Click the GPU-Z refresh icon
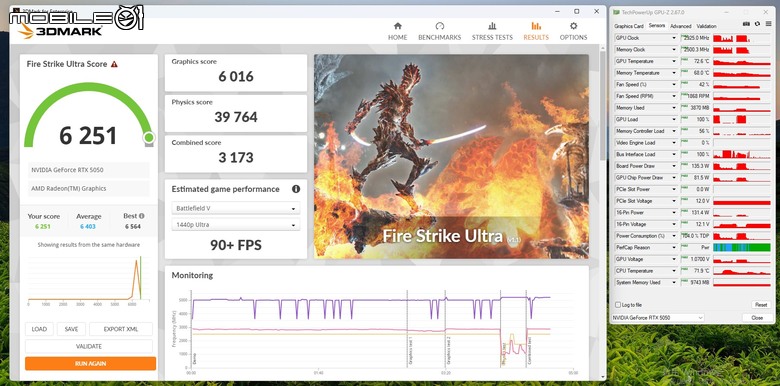Screen dimensions: 780x386 (x=757, y=24)
